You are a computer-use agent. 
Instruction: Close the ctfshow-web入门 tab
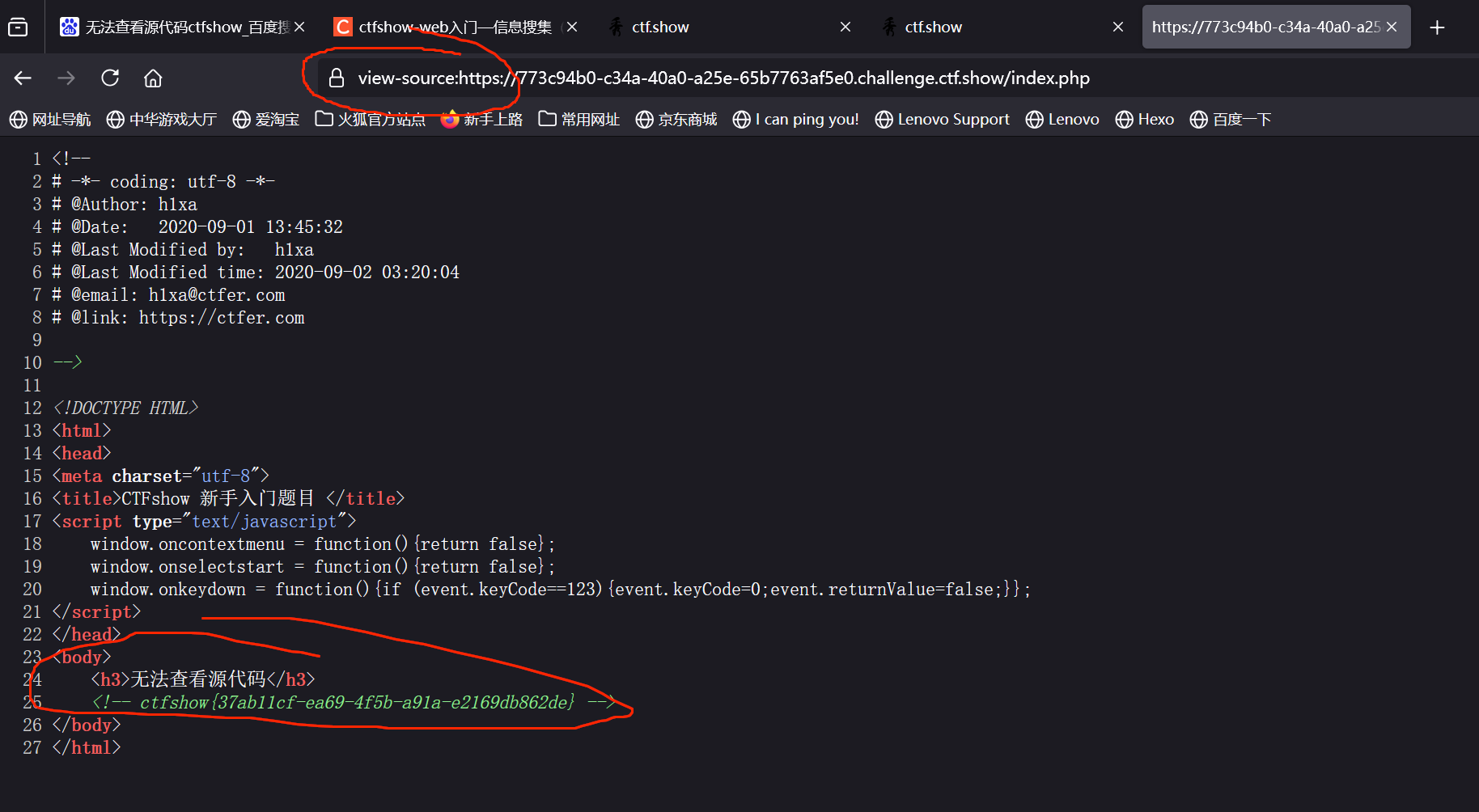click(572, 27)
